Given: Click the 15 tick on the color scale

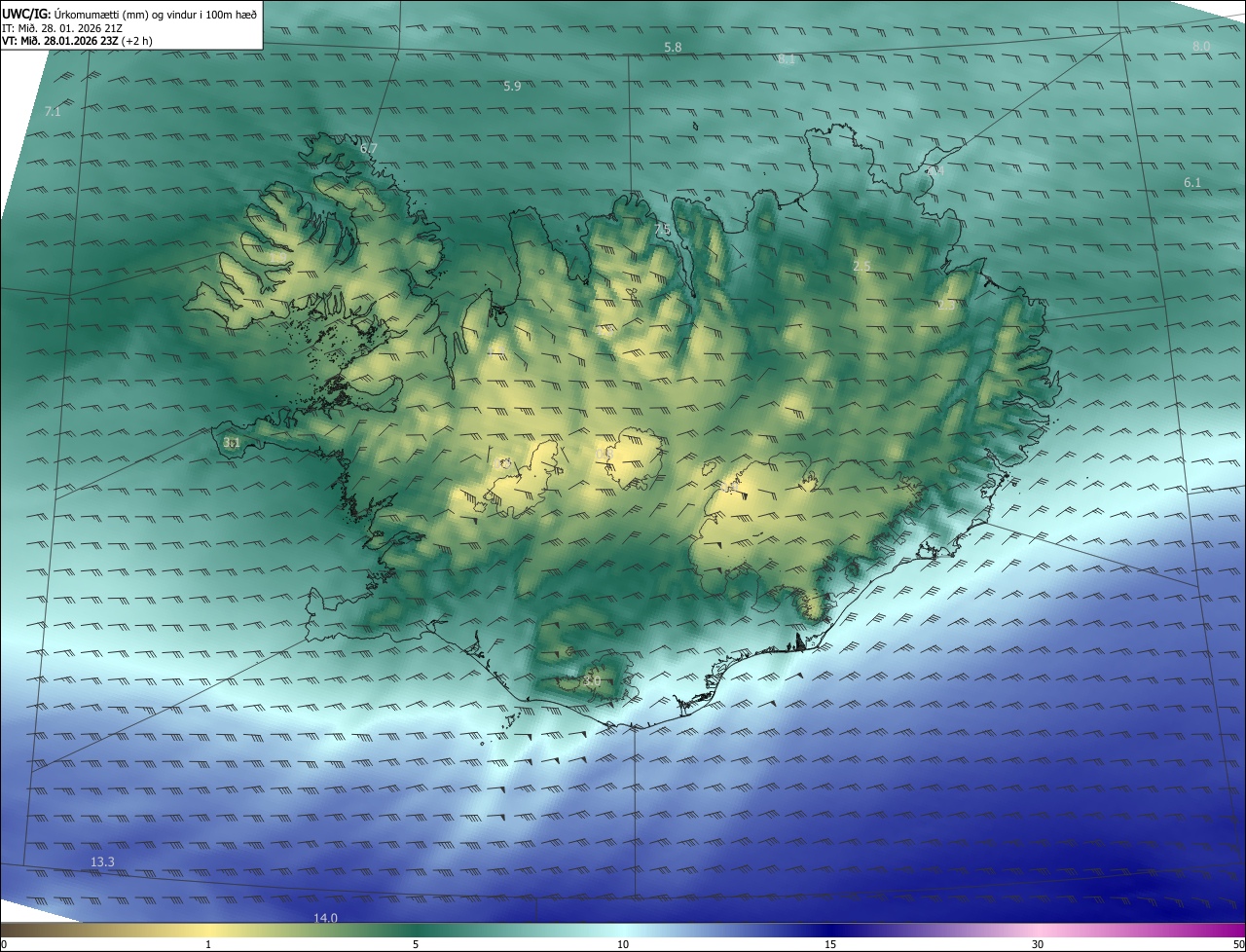Looking at the screenshot, I should 830,944.
